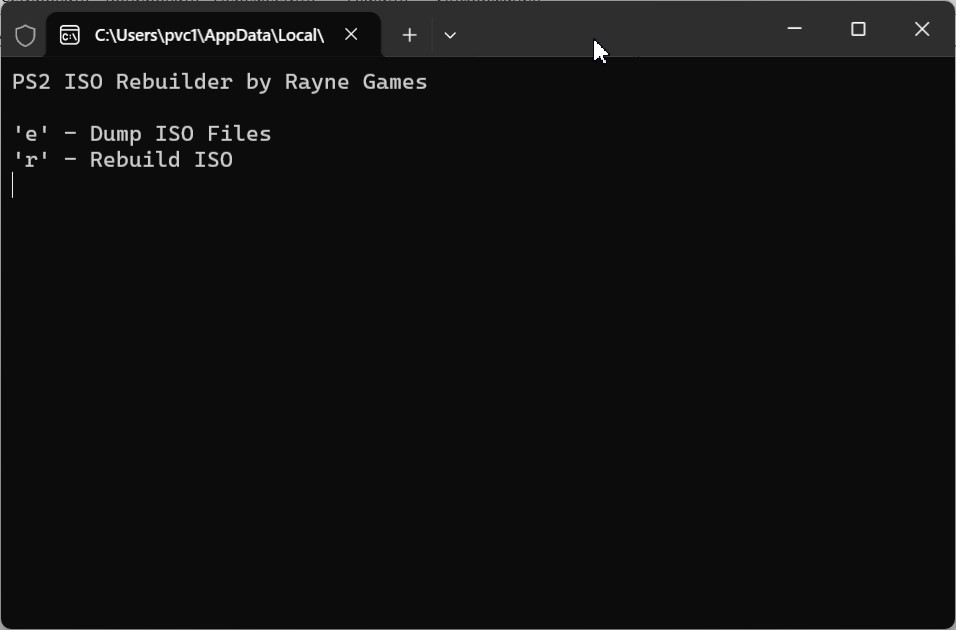Close the current terminal tab

(x=351, y=35)
